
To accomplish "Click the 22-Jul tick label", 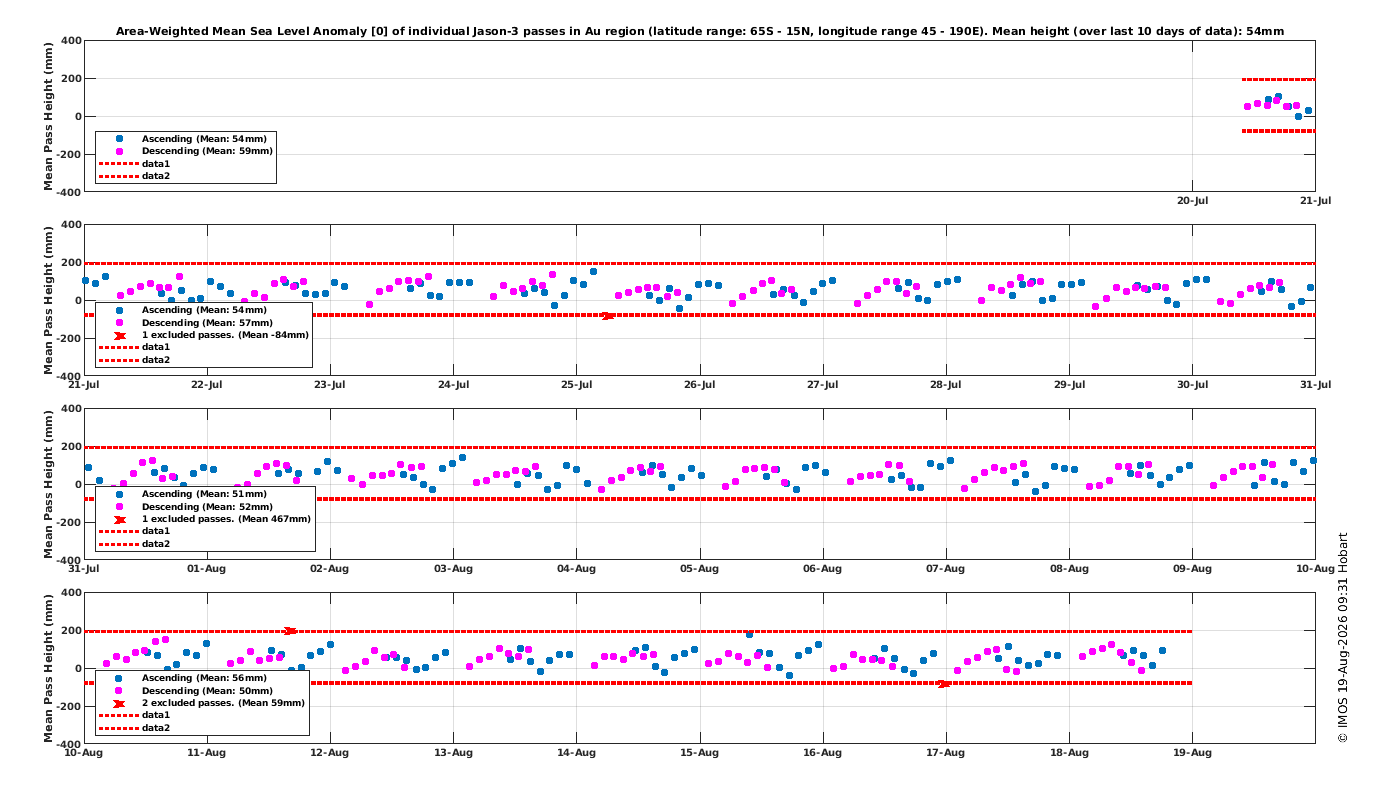I will (x=207, y=385).
